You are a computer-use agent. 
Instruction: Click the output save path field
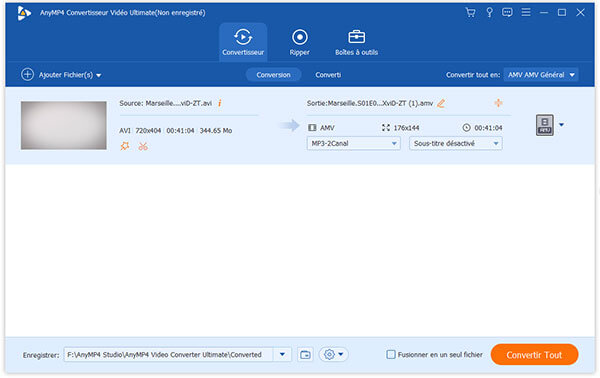tap(168, 355)
